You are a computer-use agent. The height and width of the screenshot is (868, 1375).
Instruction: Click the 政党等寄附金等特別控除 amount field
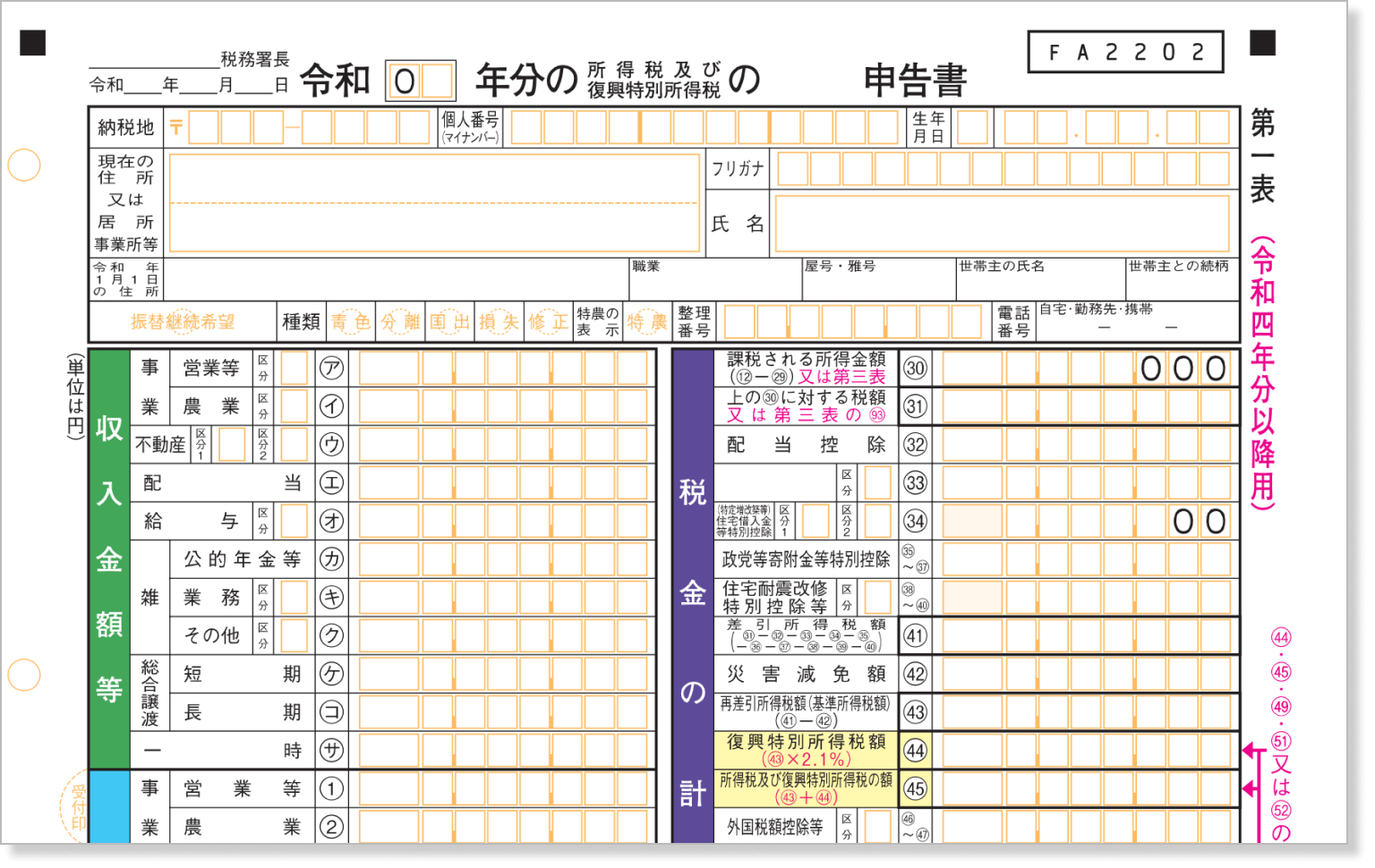(1087, 559)
